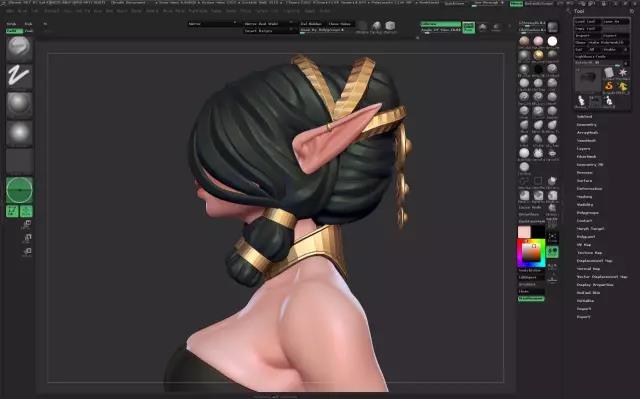Choose the white star PolyMesh3D tool
Viewport: 640px width, 399px height.
[622, 73]
